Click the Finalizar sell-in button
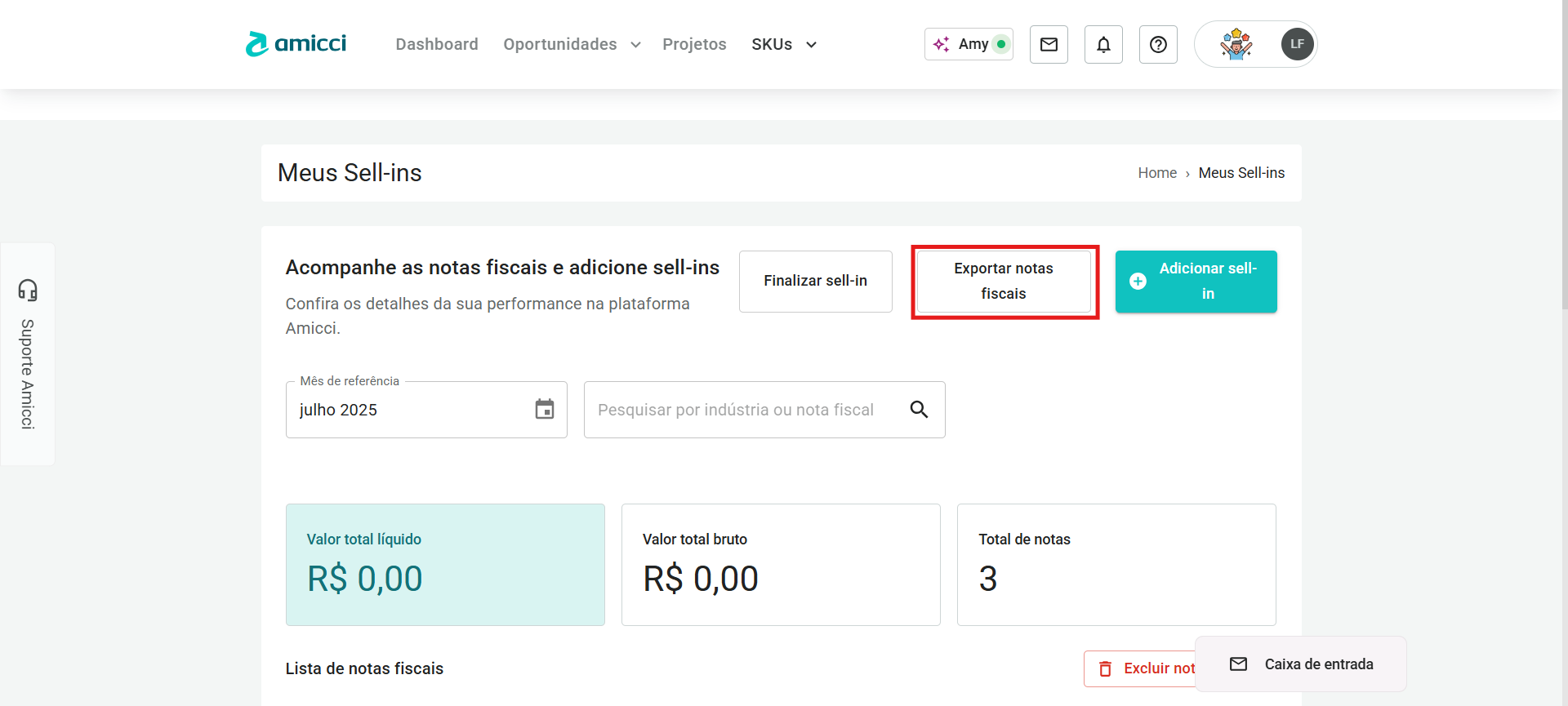 (815, 281)
